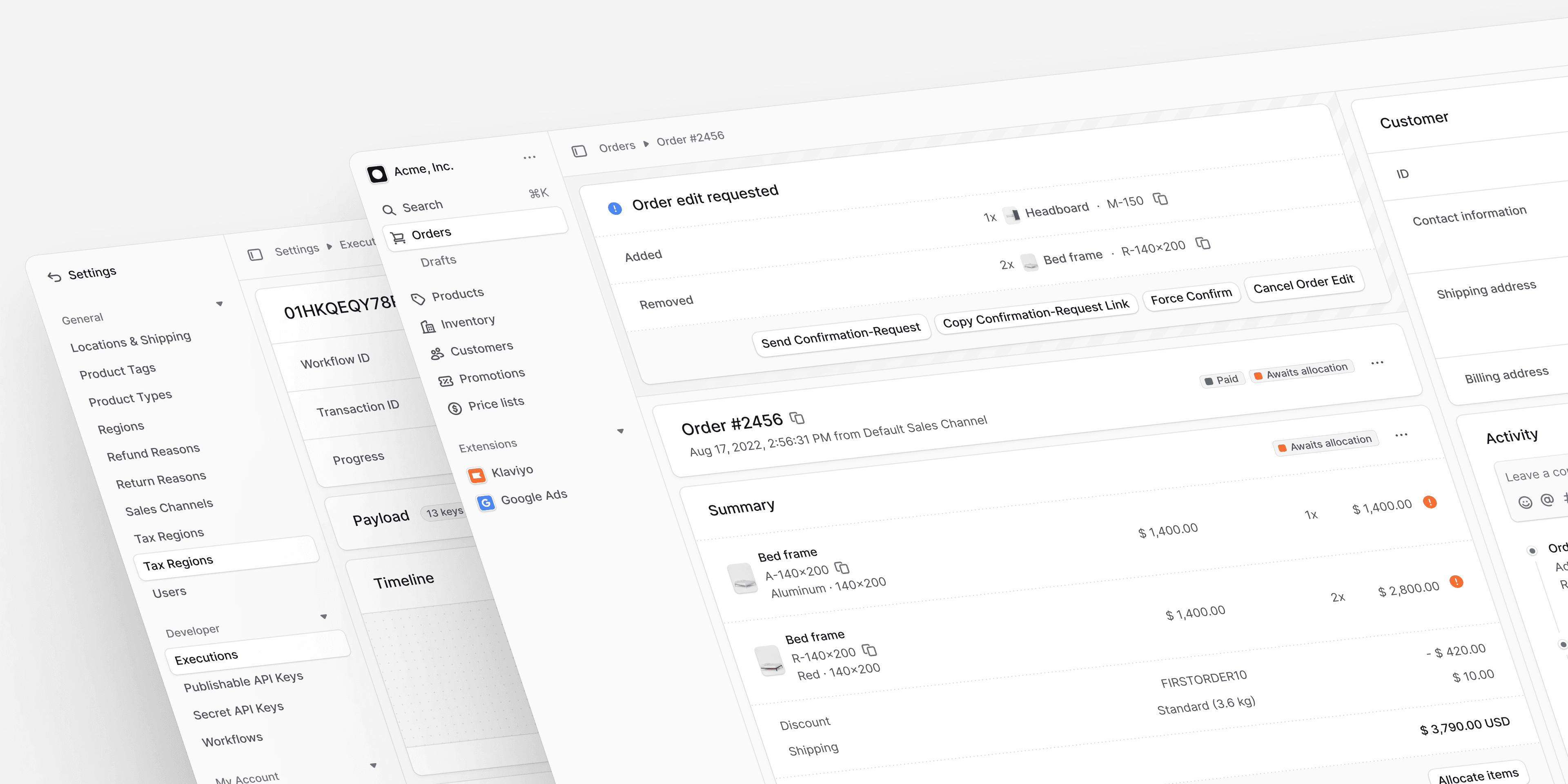1568x784 pixels.
Task: Open the order card options menu
Action: [x=1402, y=434]
